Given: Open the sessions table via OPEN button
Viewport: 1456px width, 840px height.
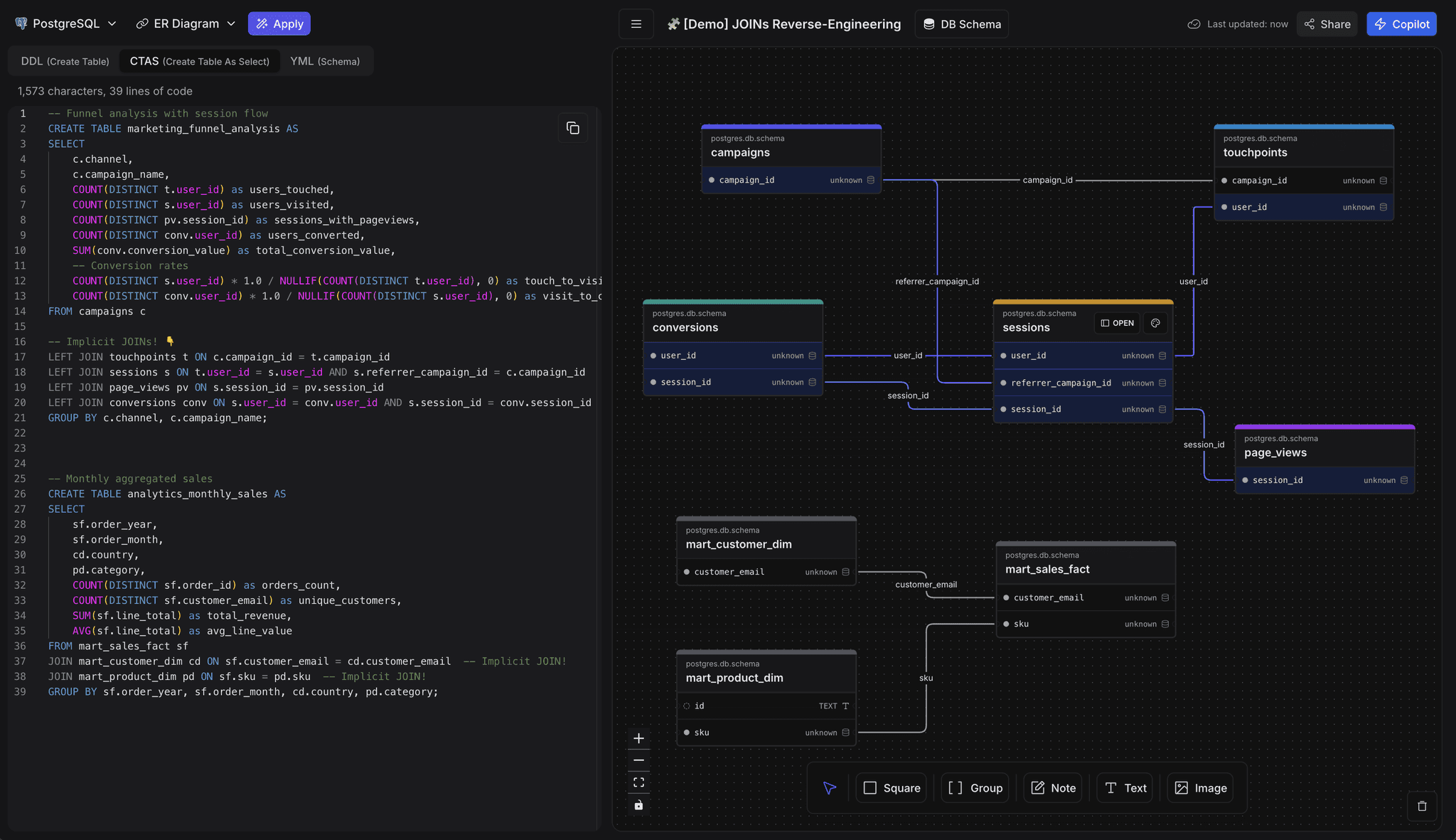Looking at the screenshot, I should [x=1116, y=323].
